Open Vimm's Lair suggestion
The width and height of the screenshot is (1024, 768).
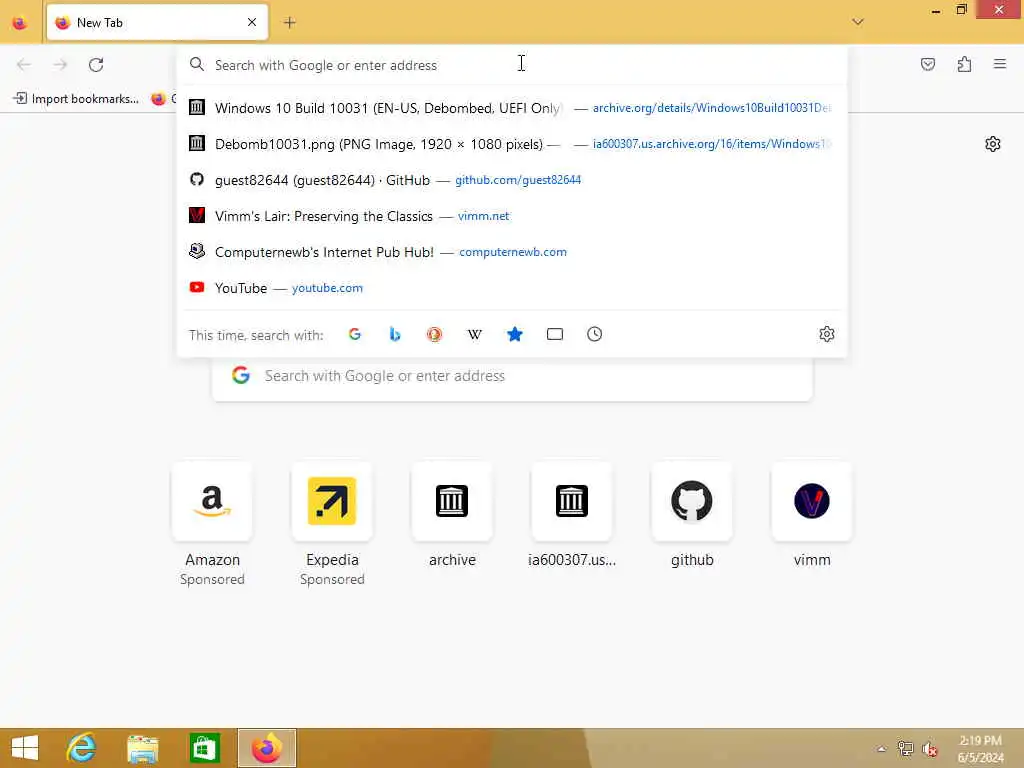(x=512, y=216)
